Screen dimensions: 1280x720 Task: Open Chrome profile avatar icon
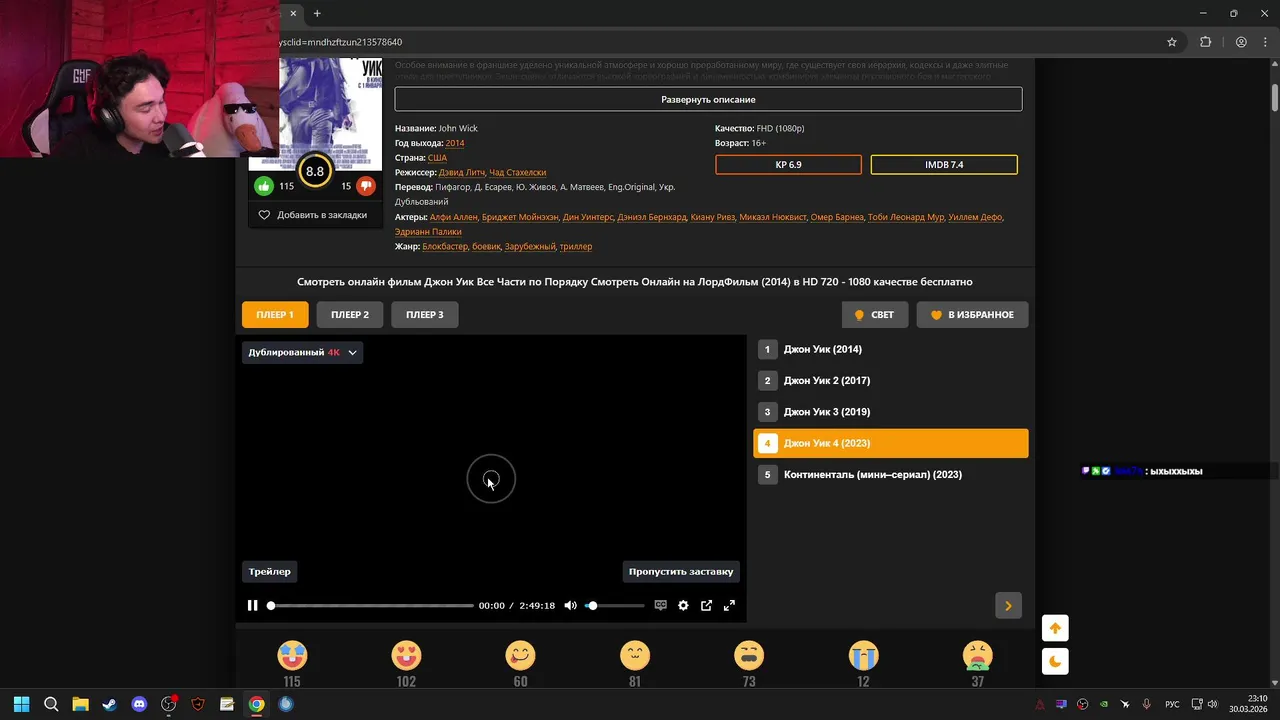pos(1241,42)
